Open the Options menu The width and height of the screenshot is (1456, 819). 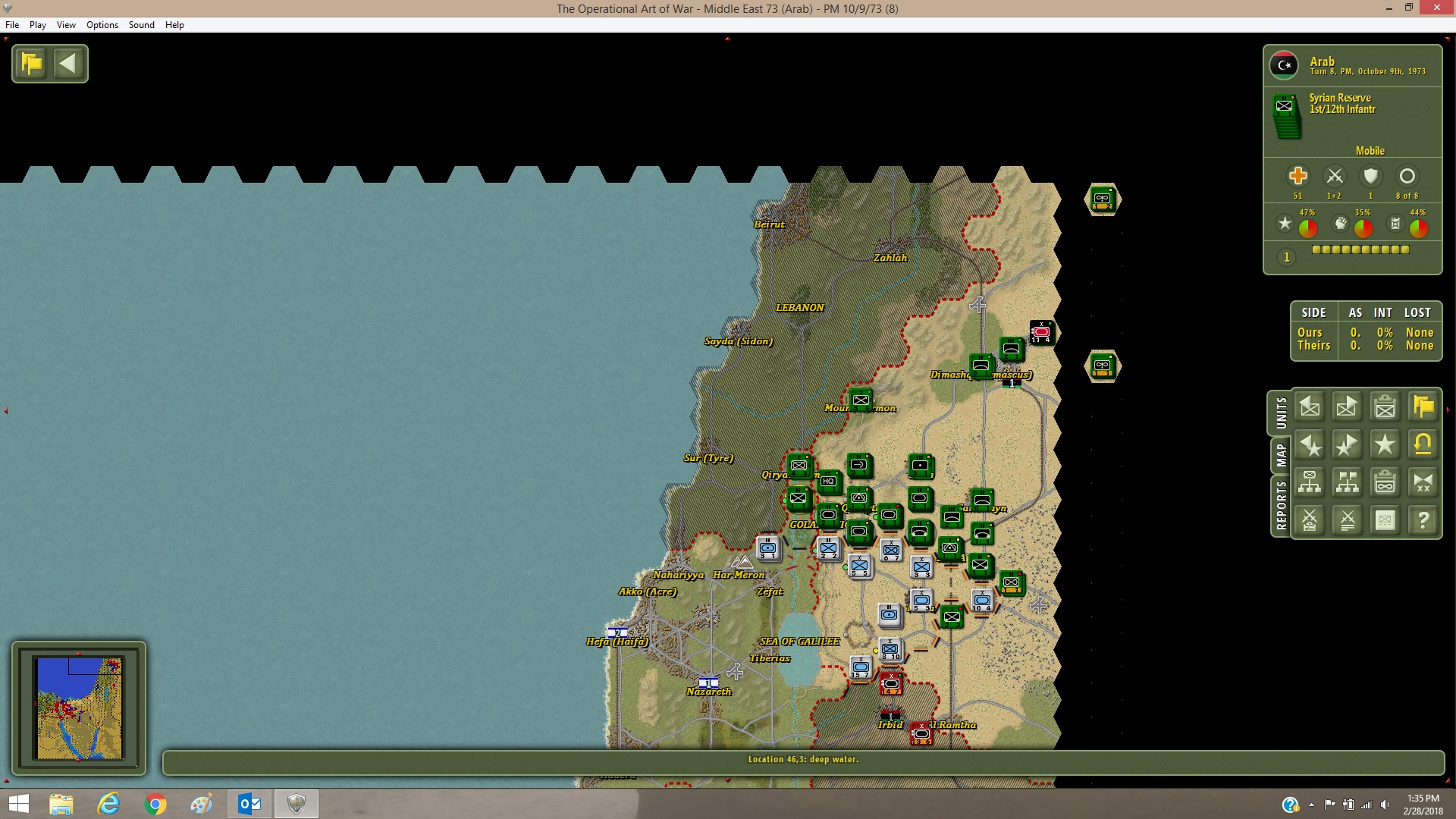pos(102,25)
